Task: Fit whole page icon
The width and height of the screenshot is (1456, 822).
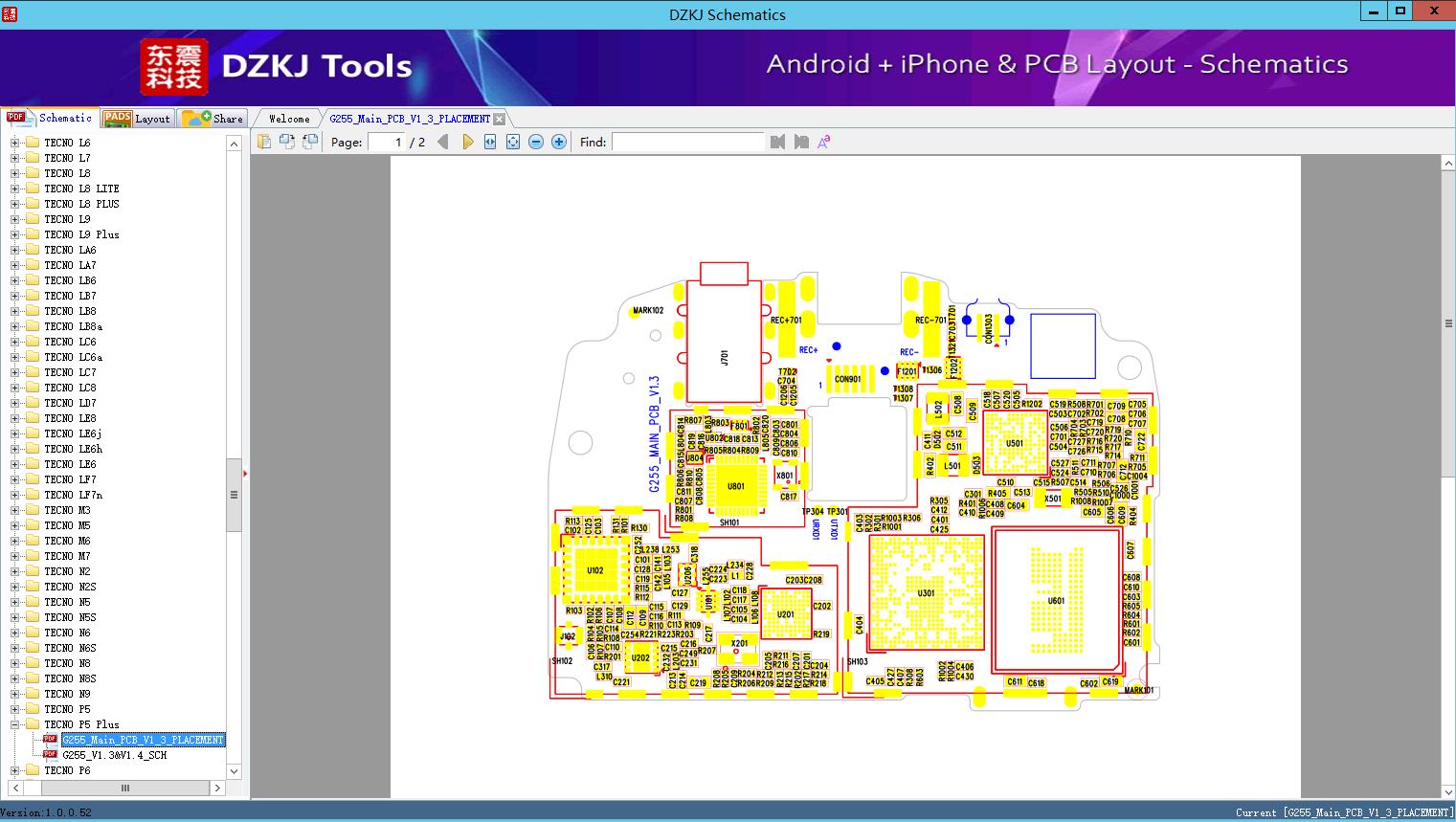Action: click(513, 142)
